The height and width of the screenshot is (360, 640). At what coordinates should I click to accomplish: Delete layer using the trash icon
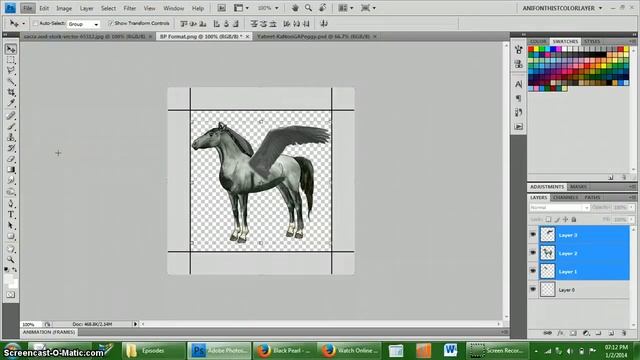click(x=624, y=333)
